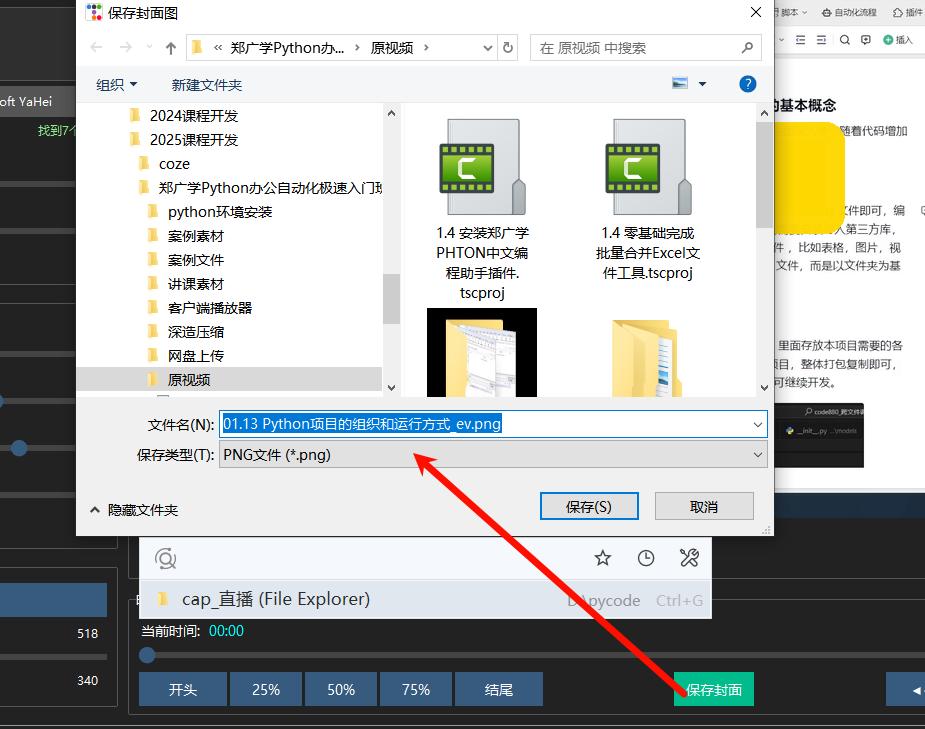Click the 当前时间 timeline slider handle

point(148,655)
